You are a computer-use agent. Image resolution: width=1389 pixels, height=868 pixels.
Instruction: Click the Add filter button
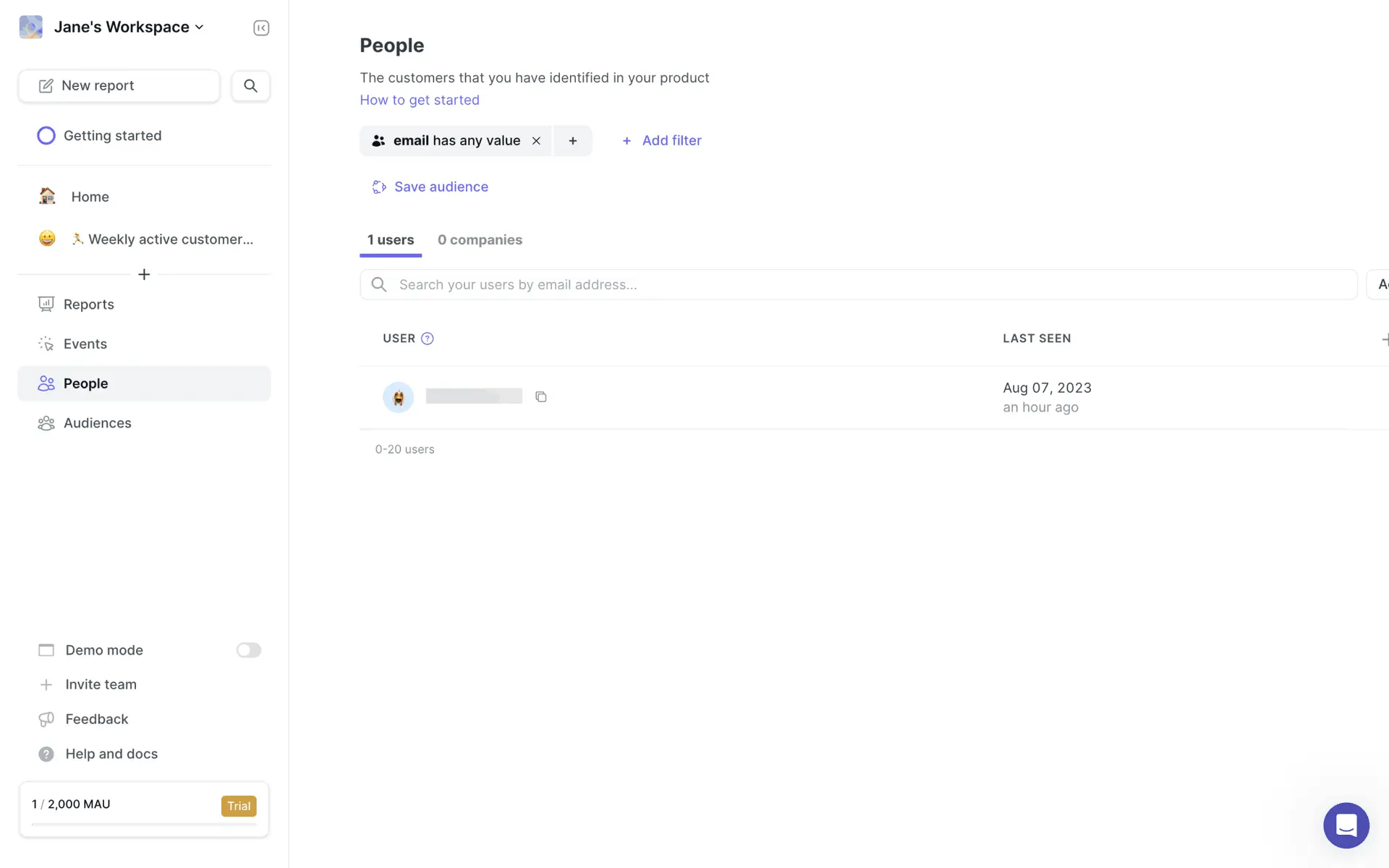click(x=662, y=141)
